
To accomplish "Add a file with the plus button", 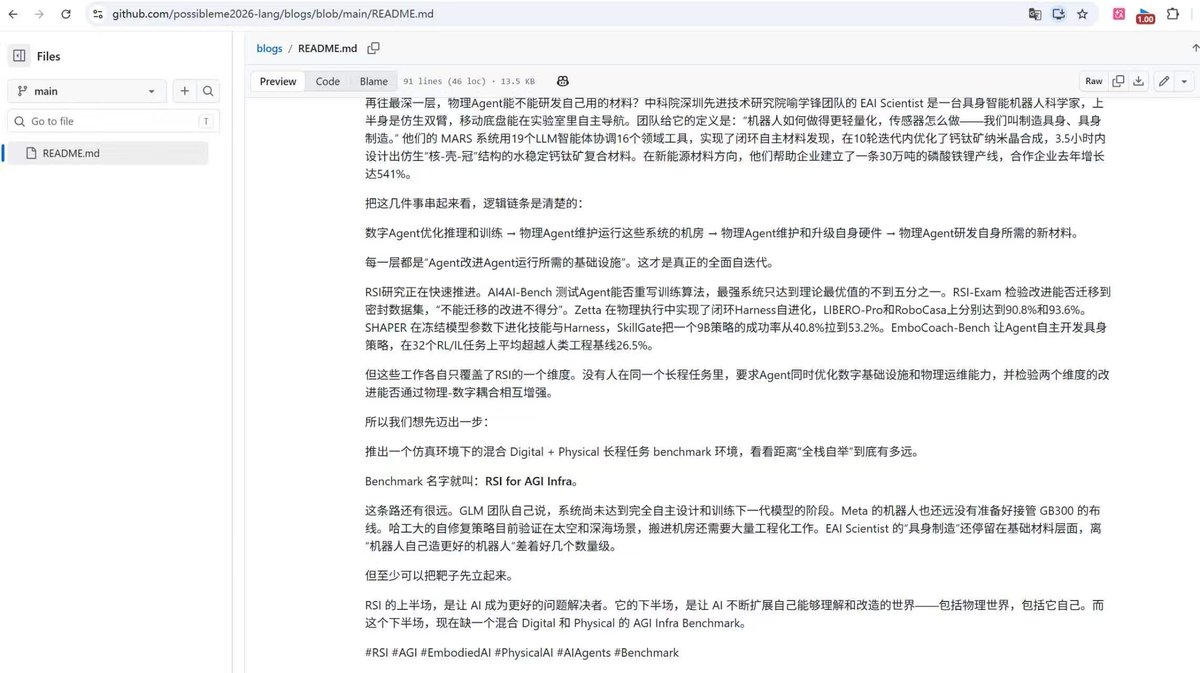I will click(x=185, y=91).
